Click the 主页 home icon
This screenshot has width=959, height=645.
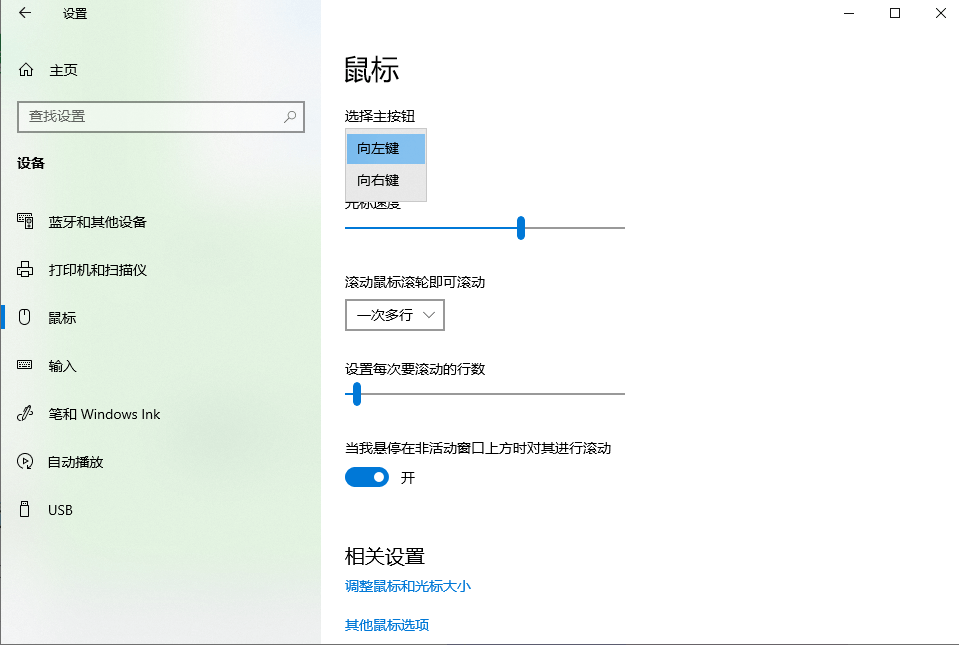pos(24,69)
